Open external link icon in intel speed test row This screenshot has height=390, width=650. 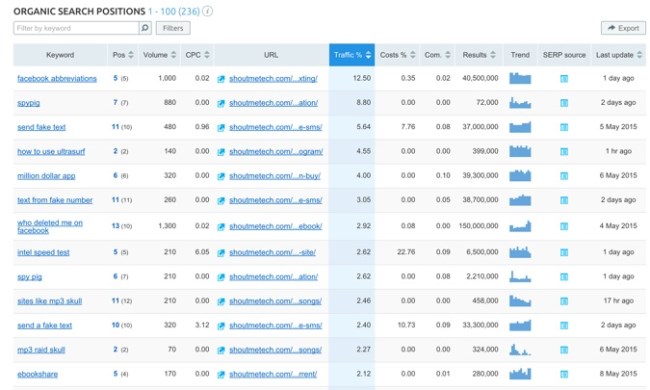[221, 253]
